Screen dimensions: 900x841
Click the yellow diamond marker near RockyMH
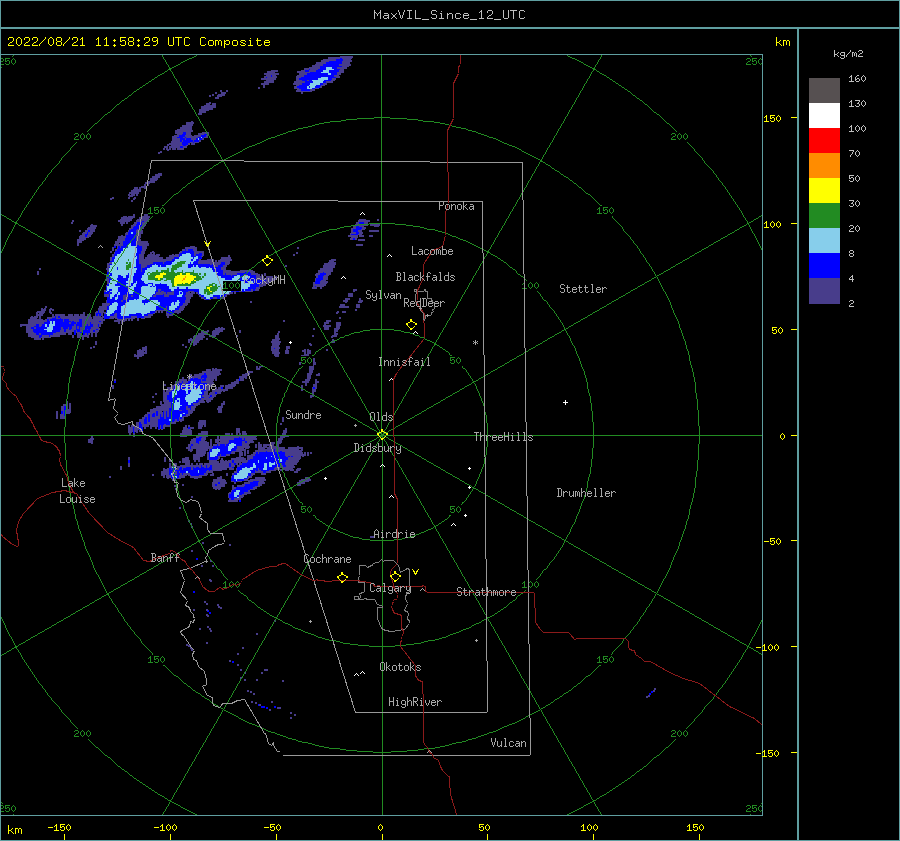pos(267,261)
